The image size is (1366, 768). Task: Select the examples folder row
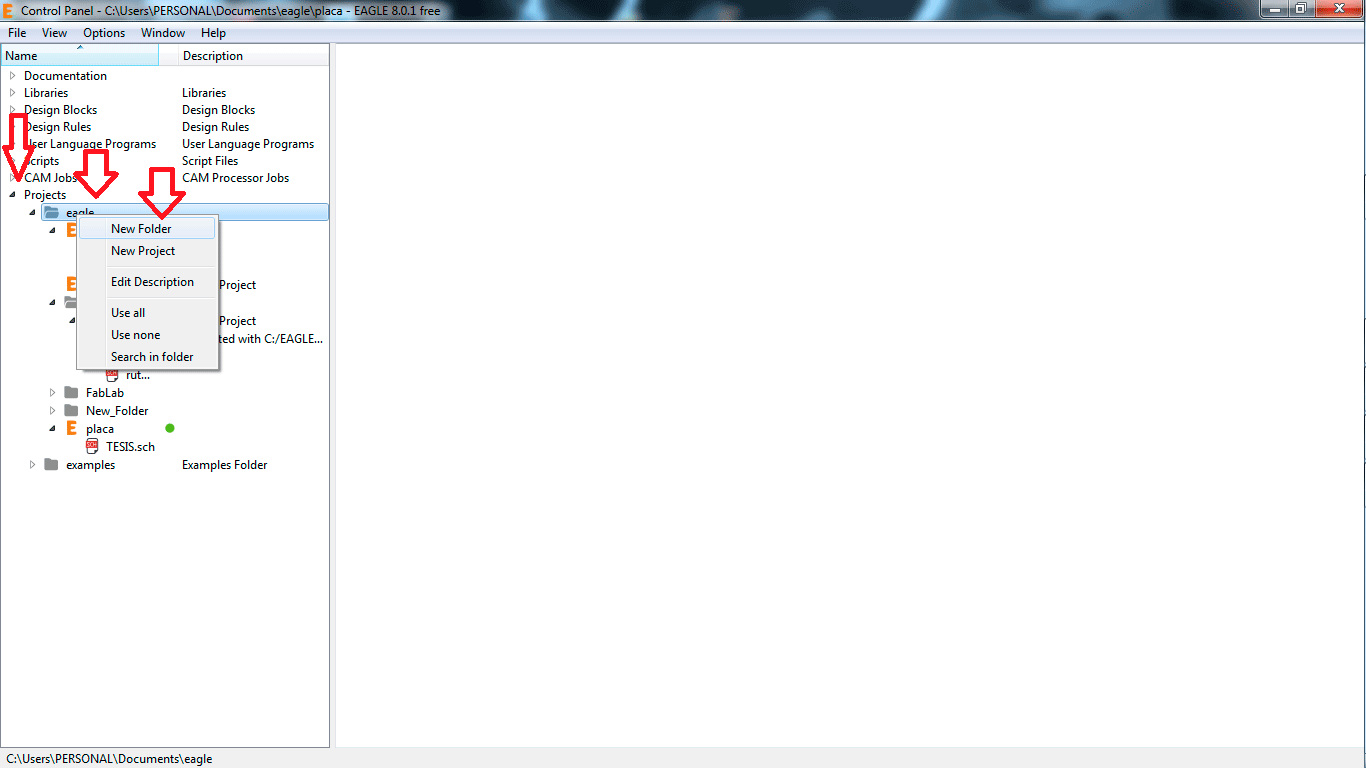(x=90, y=465)
